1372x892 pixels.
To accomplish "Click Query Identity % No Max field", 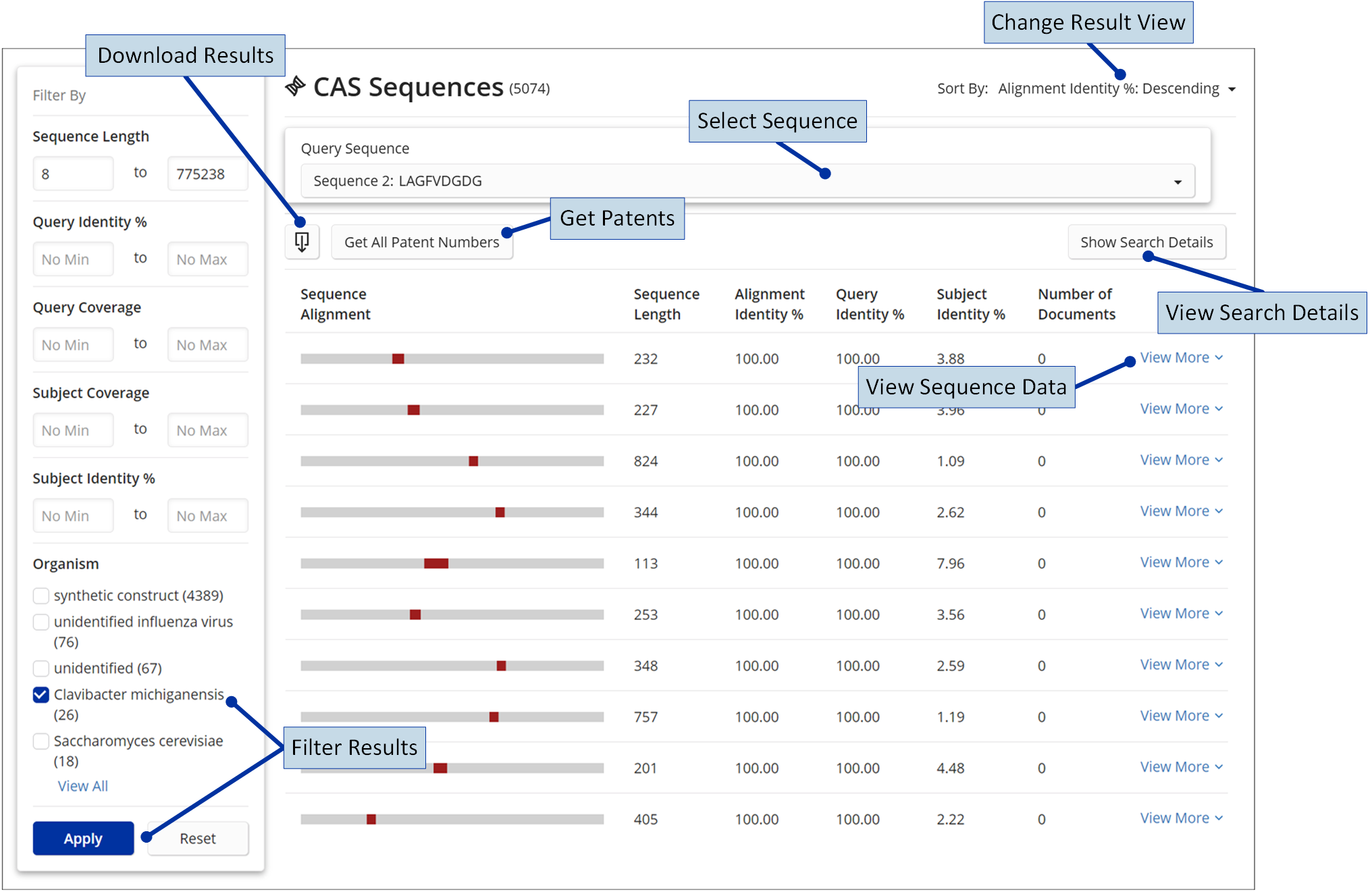I will point(208,260).
